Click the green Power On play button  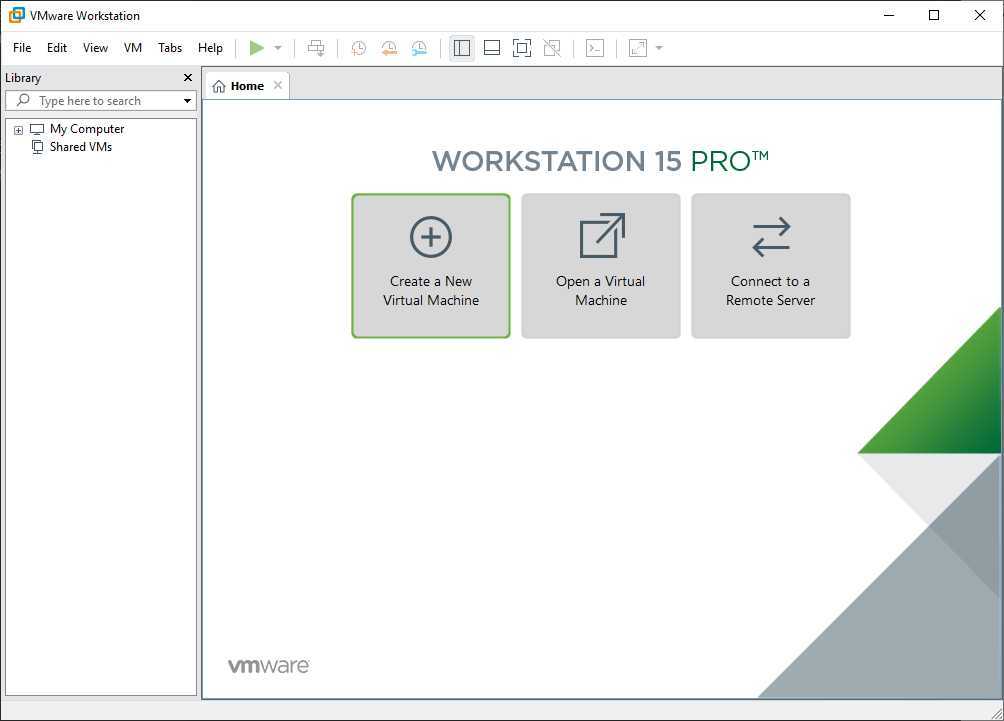tap(257, 48)
